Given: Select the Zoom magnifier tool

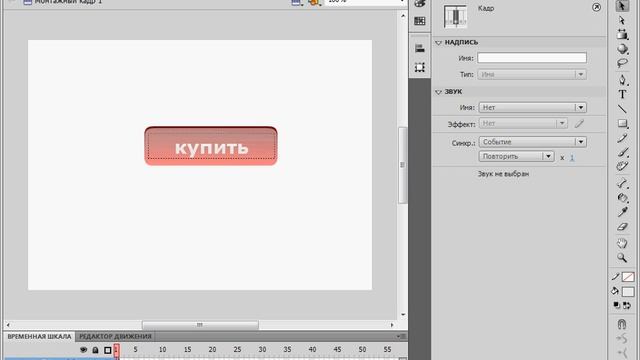Looking at the screenshot, I should click(x=622, y=258).
